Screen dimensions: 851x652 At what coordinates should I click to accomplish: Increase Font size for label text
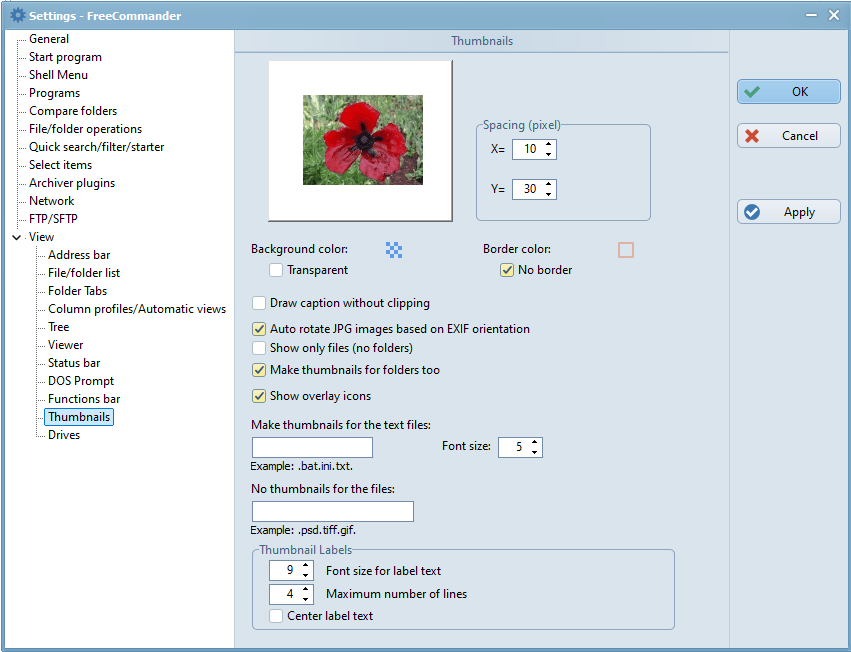click(306, 566)
